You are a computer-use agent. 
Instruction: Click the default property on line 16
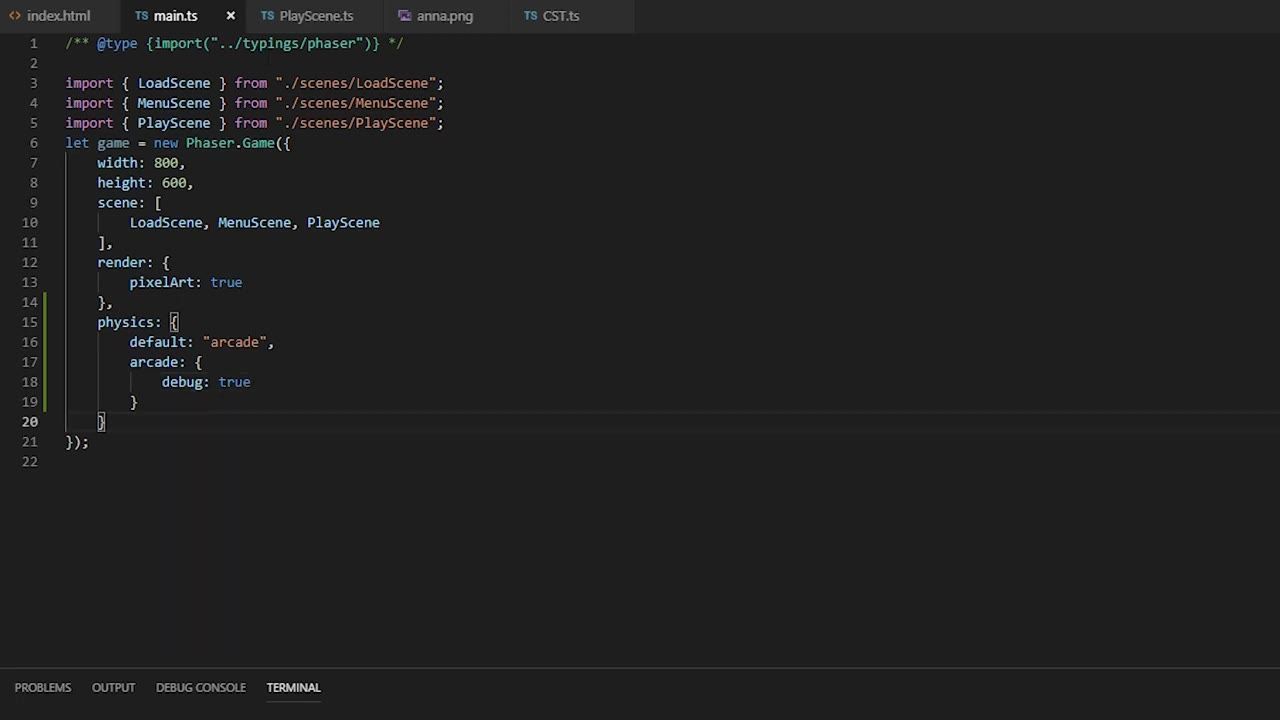(158, 342)
